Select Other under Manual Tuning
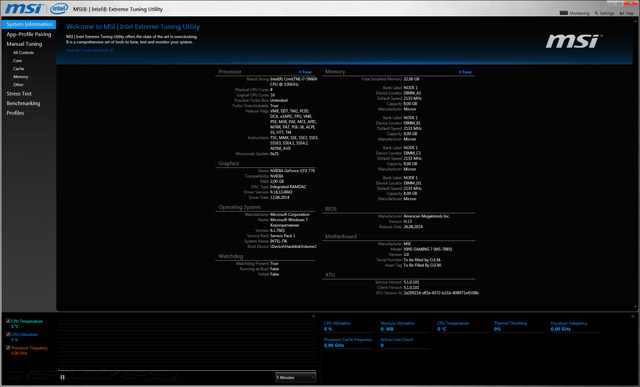 click(x=18, y=85)
